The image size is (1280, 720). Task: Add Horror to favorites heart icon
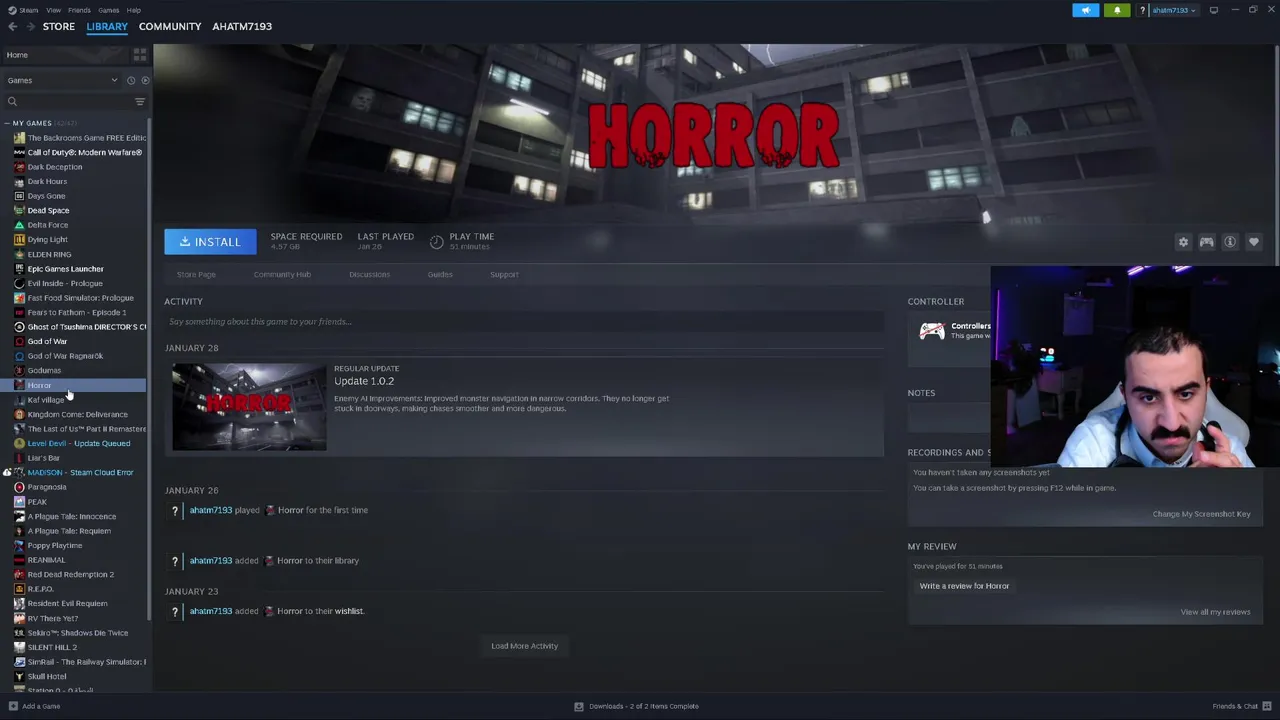click(1254, 242)
